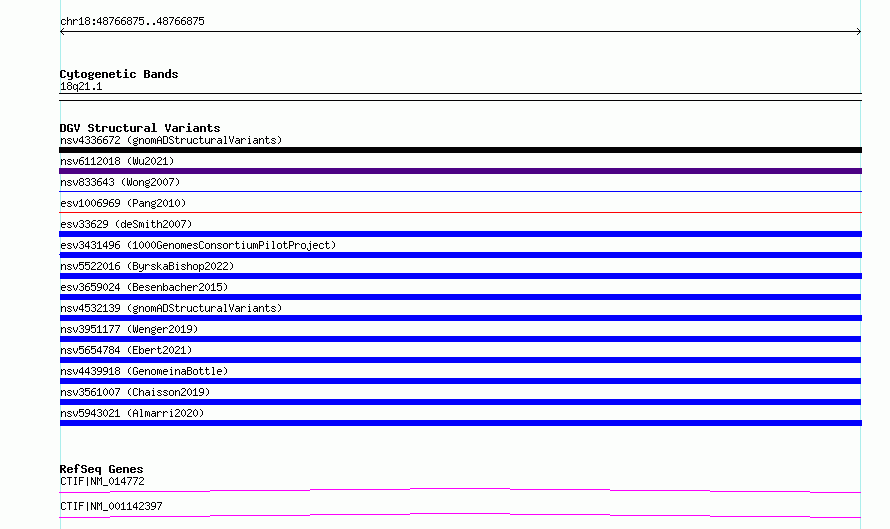Image resolution: width=890 pixels, height=529 pixels.
Task: Click the magenta line under CTIF|NM_014772
Action: click(x=460, y=490)
